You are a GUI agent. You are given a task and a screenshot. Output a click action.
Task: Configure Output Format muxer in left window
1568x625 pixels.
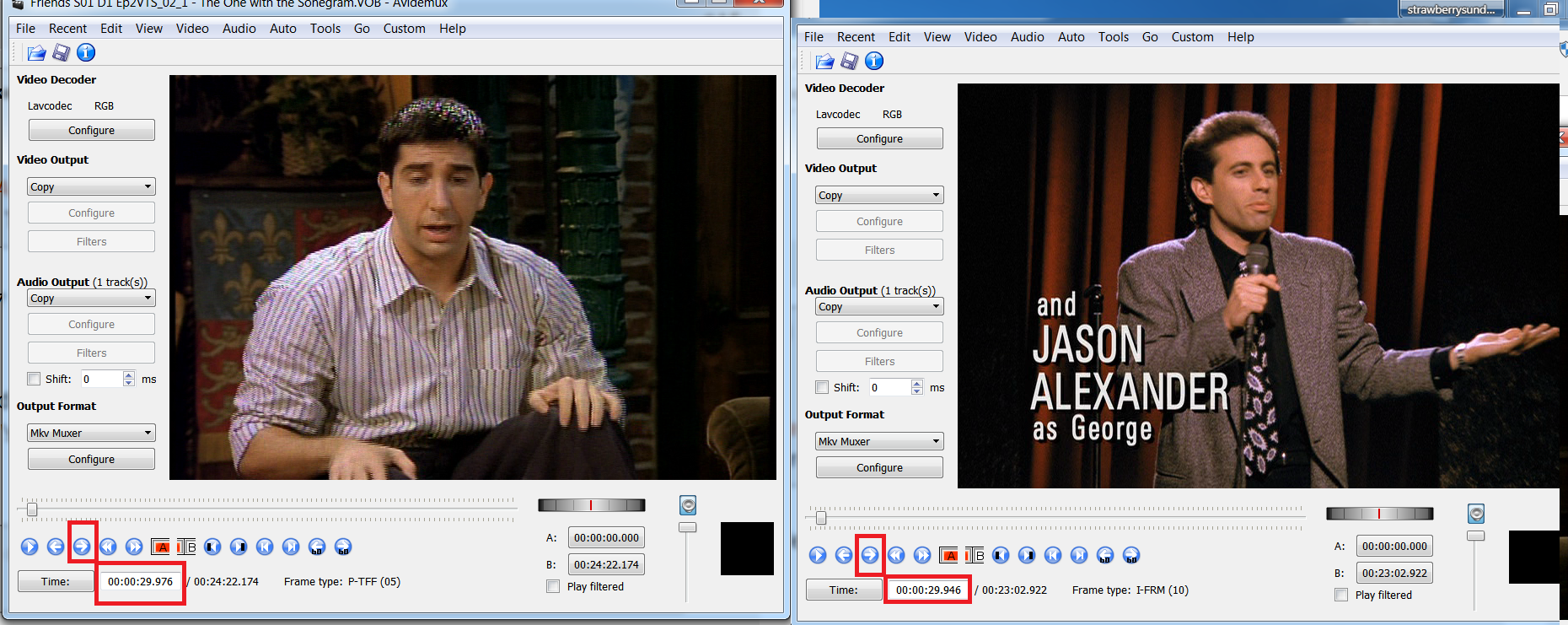[x=91, y=459]
